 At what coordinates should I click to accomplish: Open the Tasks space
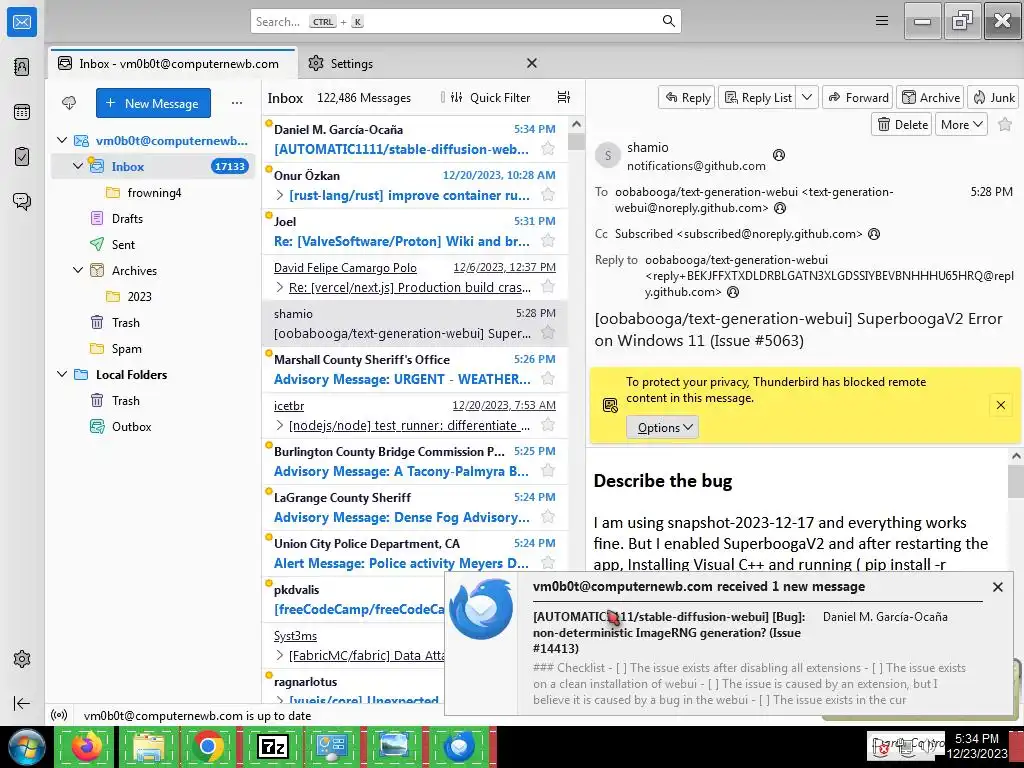click(22, 157)
